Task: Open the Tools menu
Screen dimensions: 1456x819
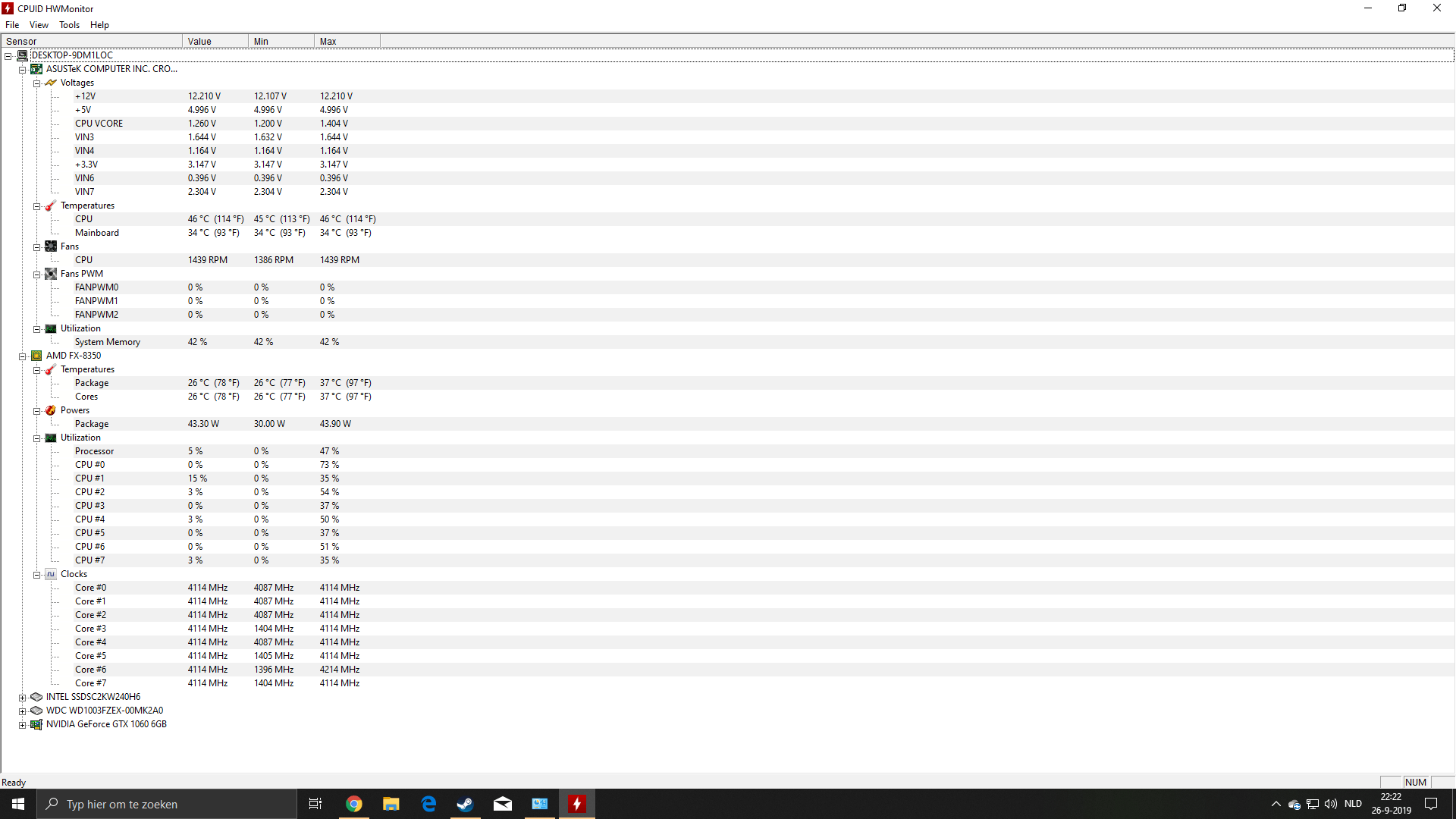Action: click(x=69, y=25)
